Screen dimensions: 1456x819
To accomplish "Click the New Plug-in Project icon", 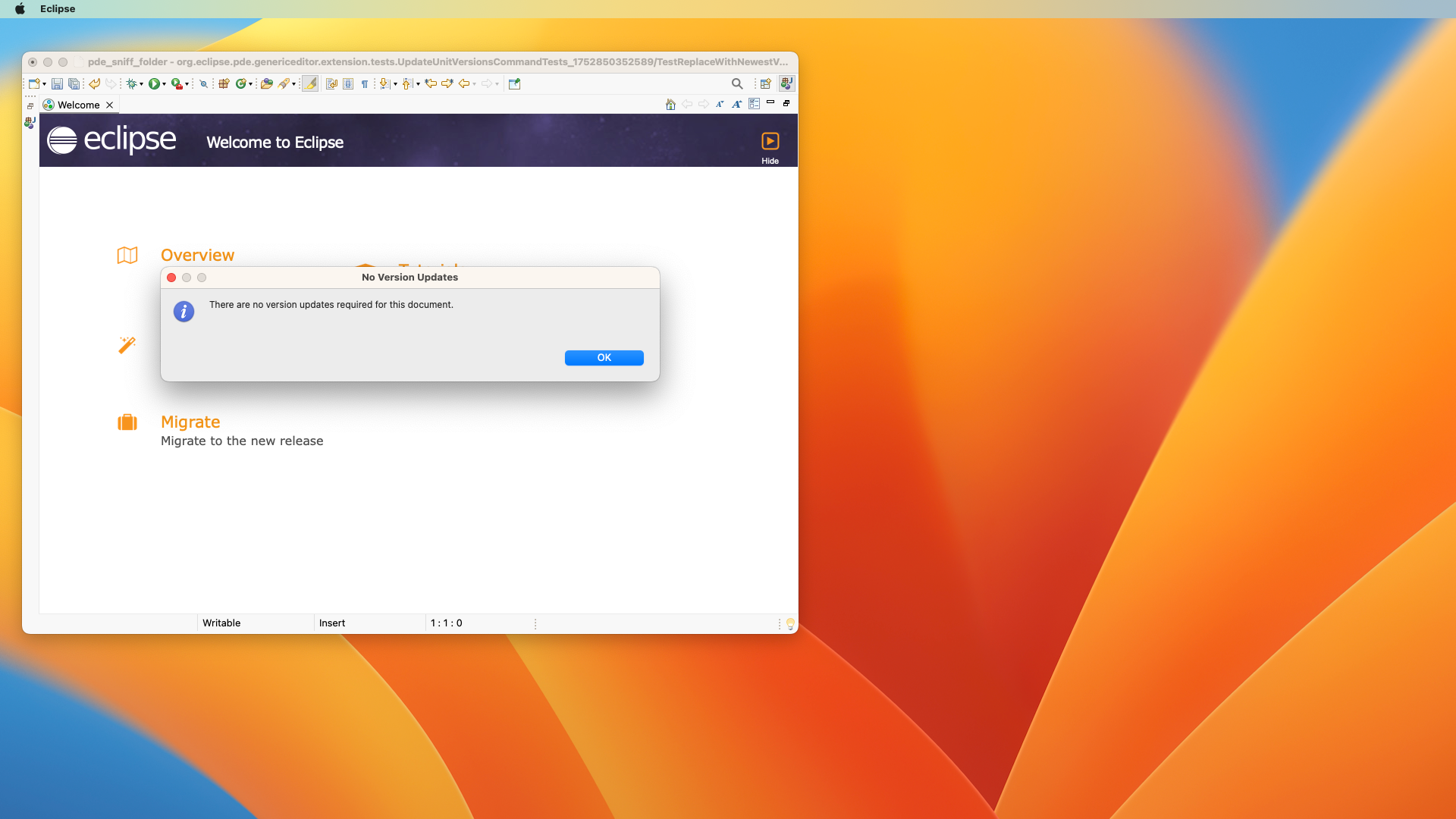I will (224, 84).
